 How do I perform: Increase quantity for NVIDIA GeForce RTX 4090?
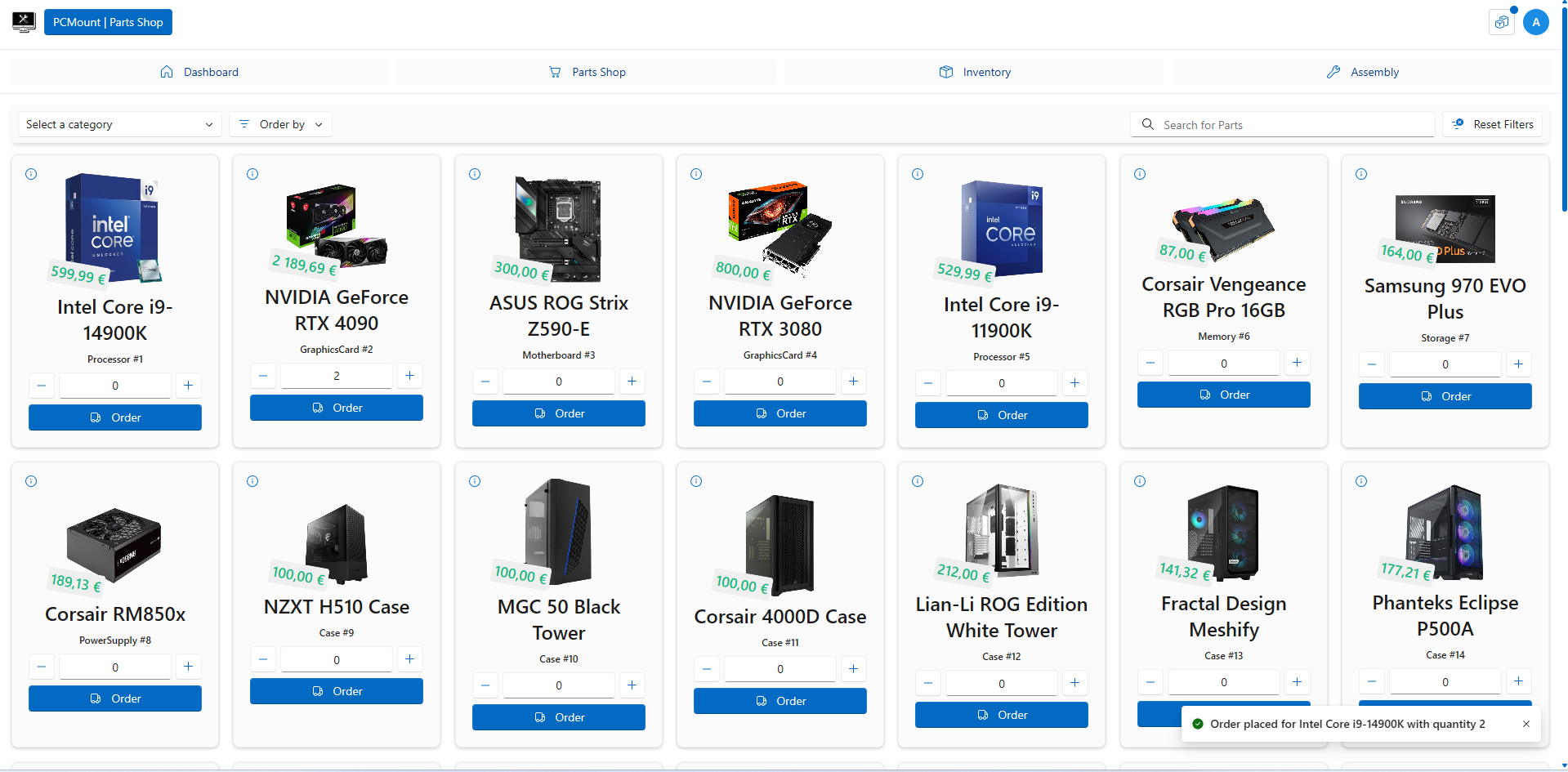coord(409,375)
